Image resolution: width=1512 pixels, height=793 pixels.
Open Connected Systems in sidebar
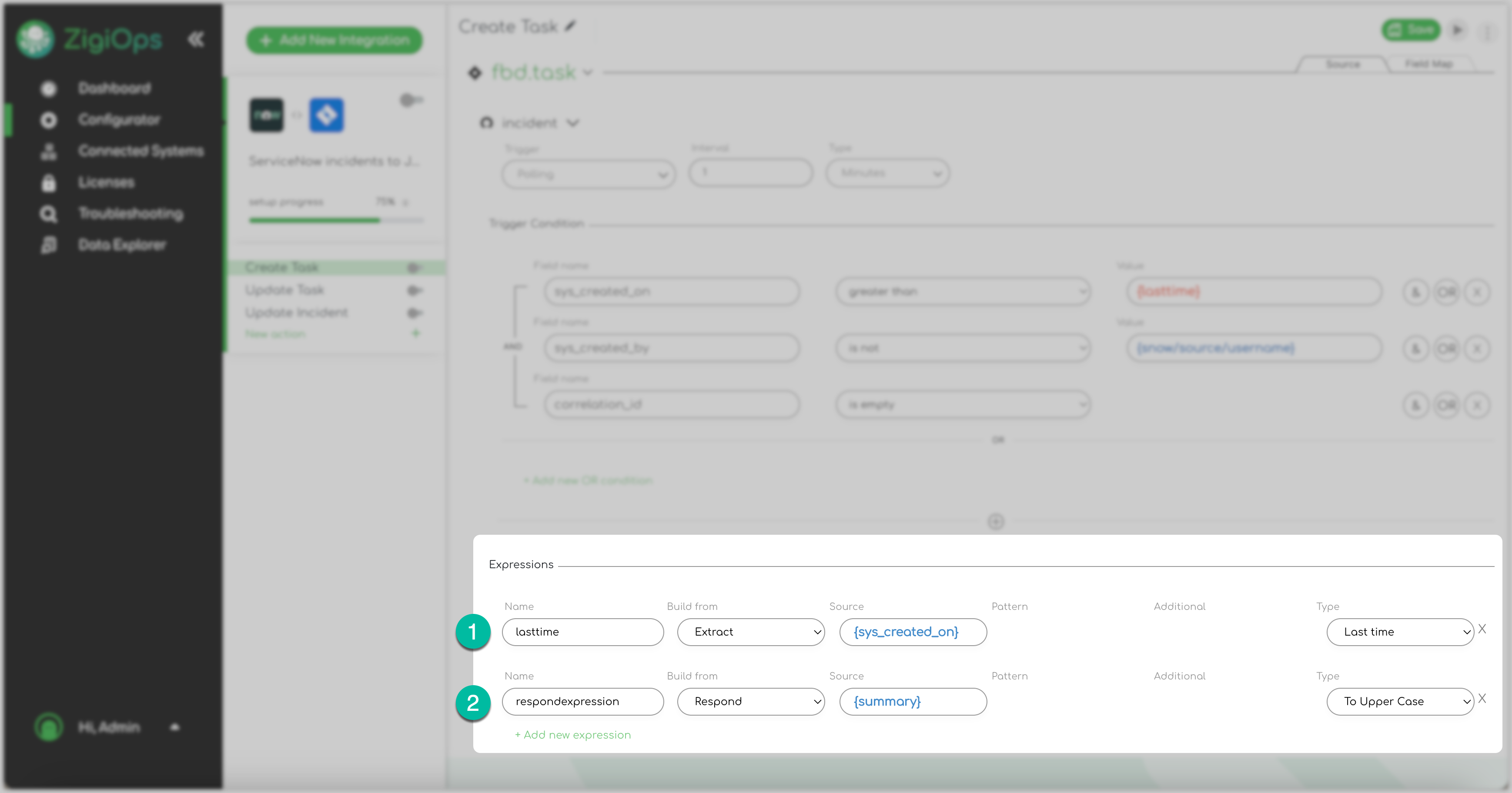point(140,151)
